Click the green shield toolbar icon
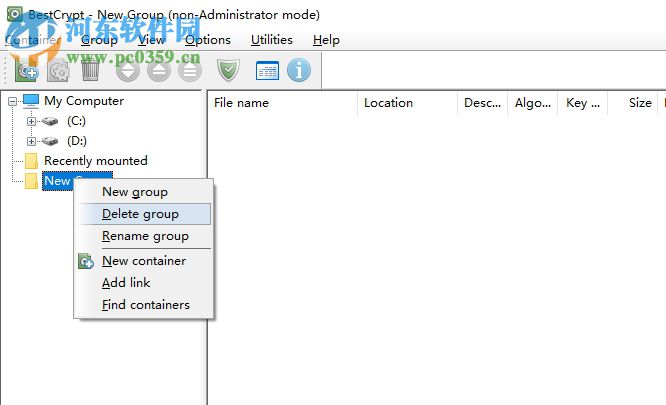 point(229,70)
